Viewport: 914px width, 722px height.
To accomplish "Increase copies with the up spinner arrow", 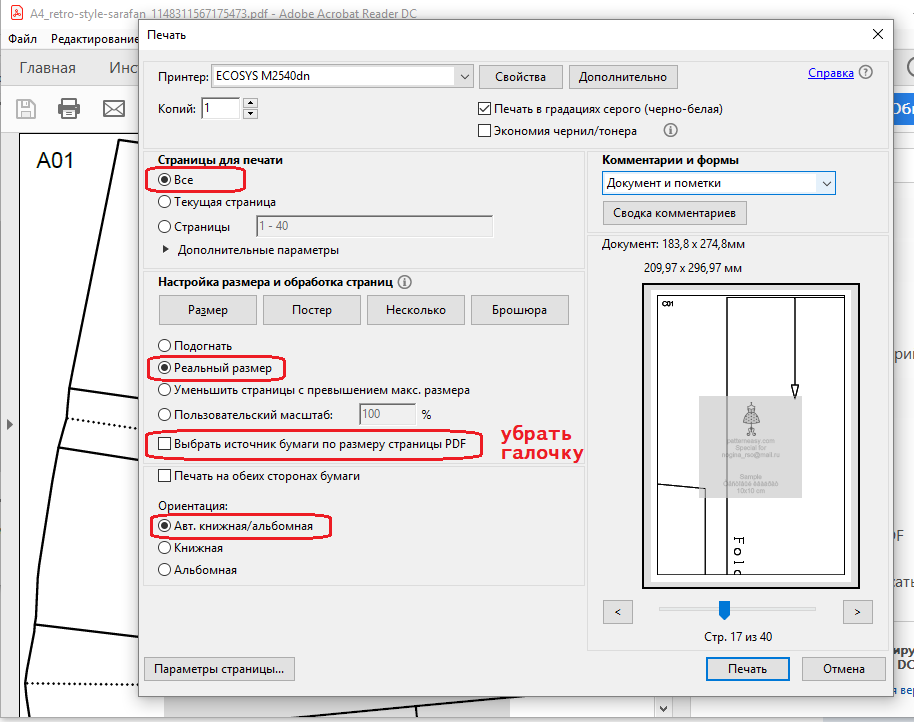I will 251,103.
